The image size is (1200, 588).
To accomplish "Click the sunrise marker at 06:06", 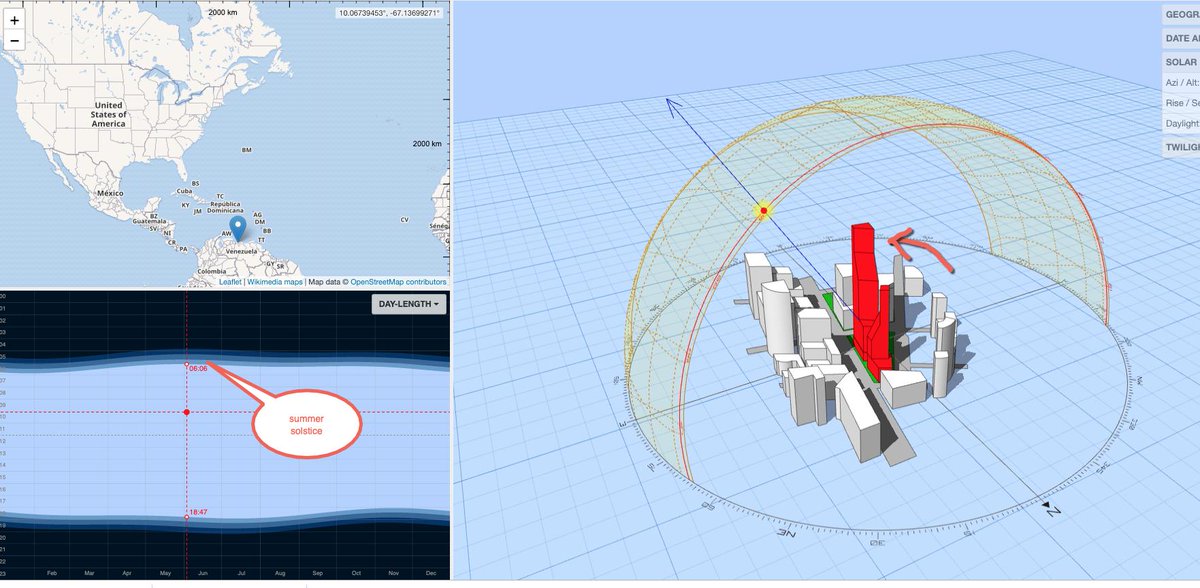I will [x=187, y=363].
